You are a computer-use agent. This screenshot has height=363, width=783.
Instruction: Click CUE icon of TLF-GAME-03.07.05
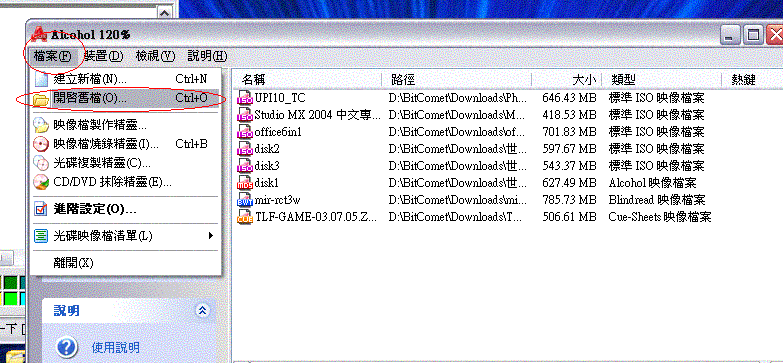(x=245, y=217)
